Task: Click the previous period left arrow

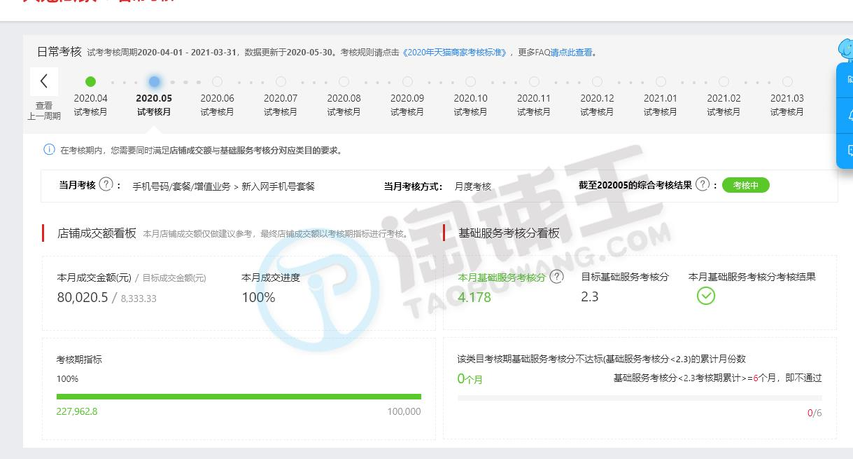Action: (44, 82)
